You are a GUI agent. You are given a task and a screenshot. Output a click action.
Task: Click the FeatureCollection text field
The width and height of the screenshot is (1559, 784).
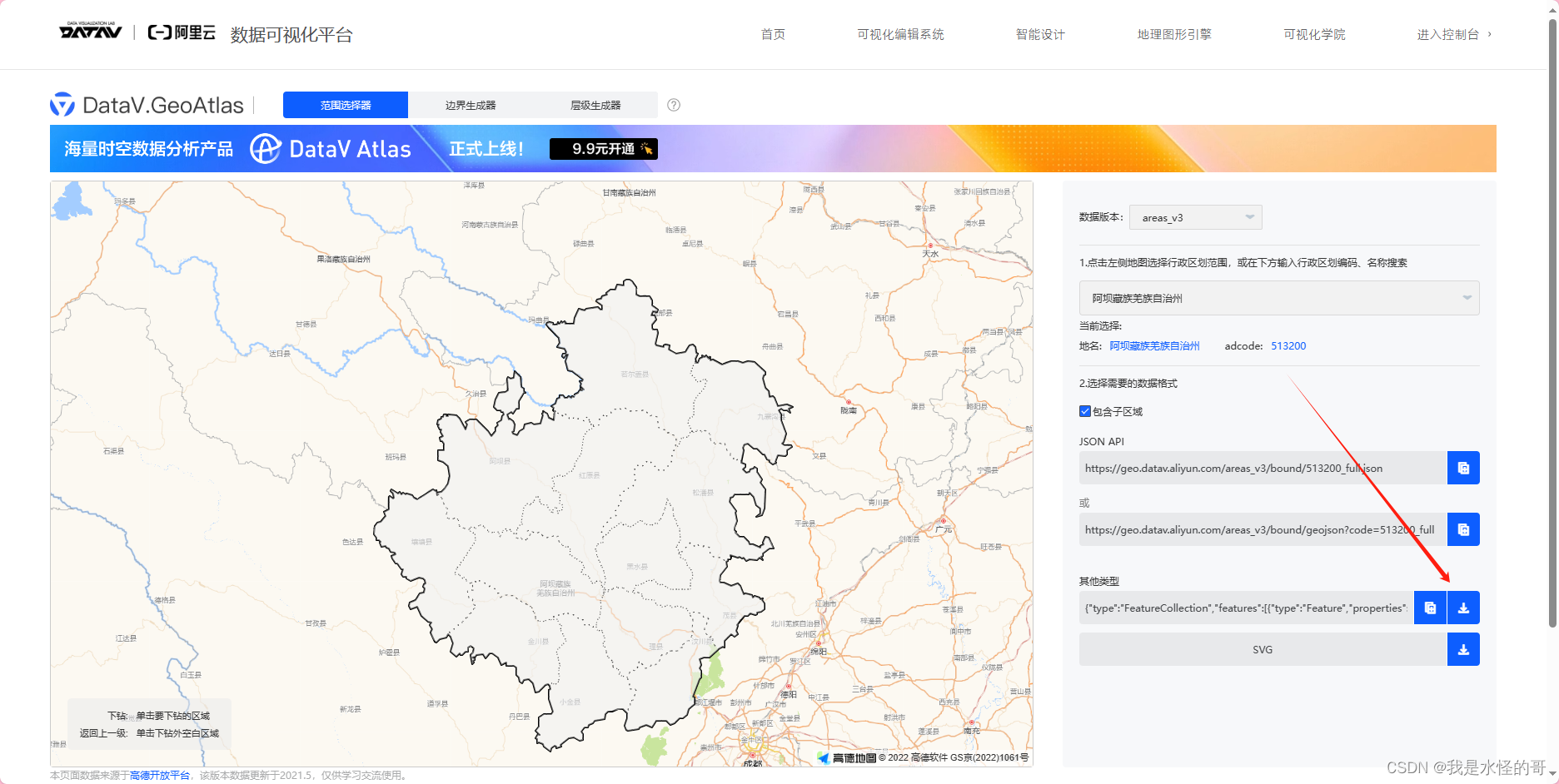coord(1246,608)
